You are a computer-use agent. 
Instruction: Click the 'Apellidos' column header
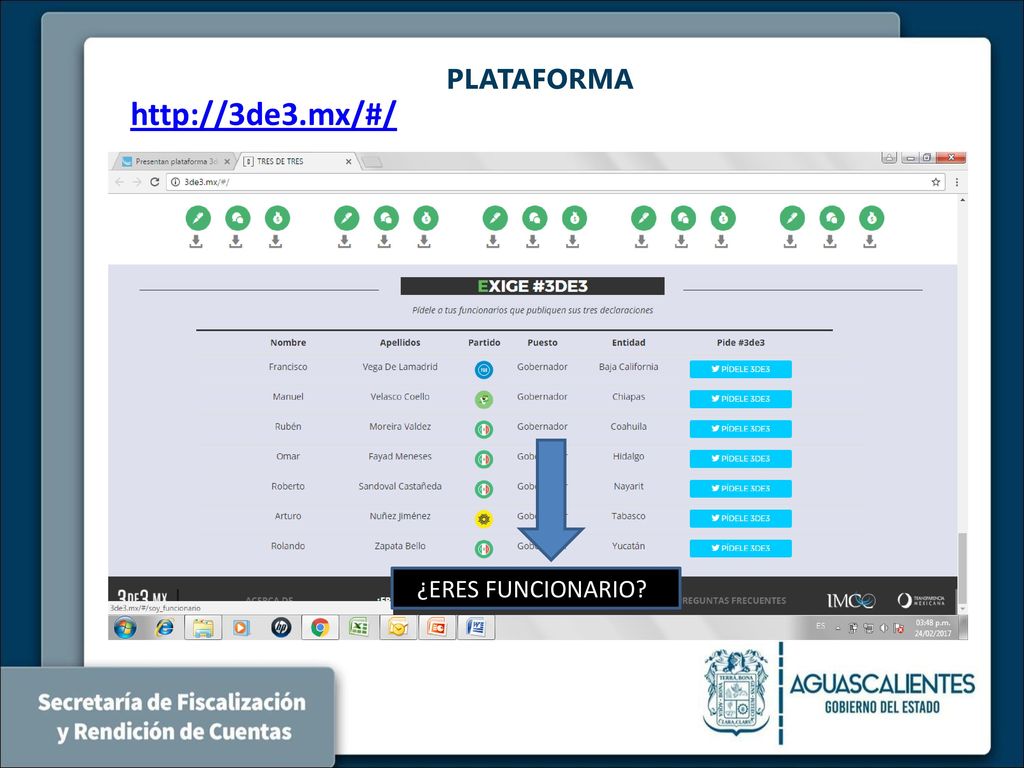click(400, 342)
